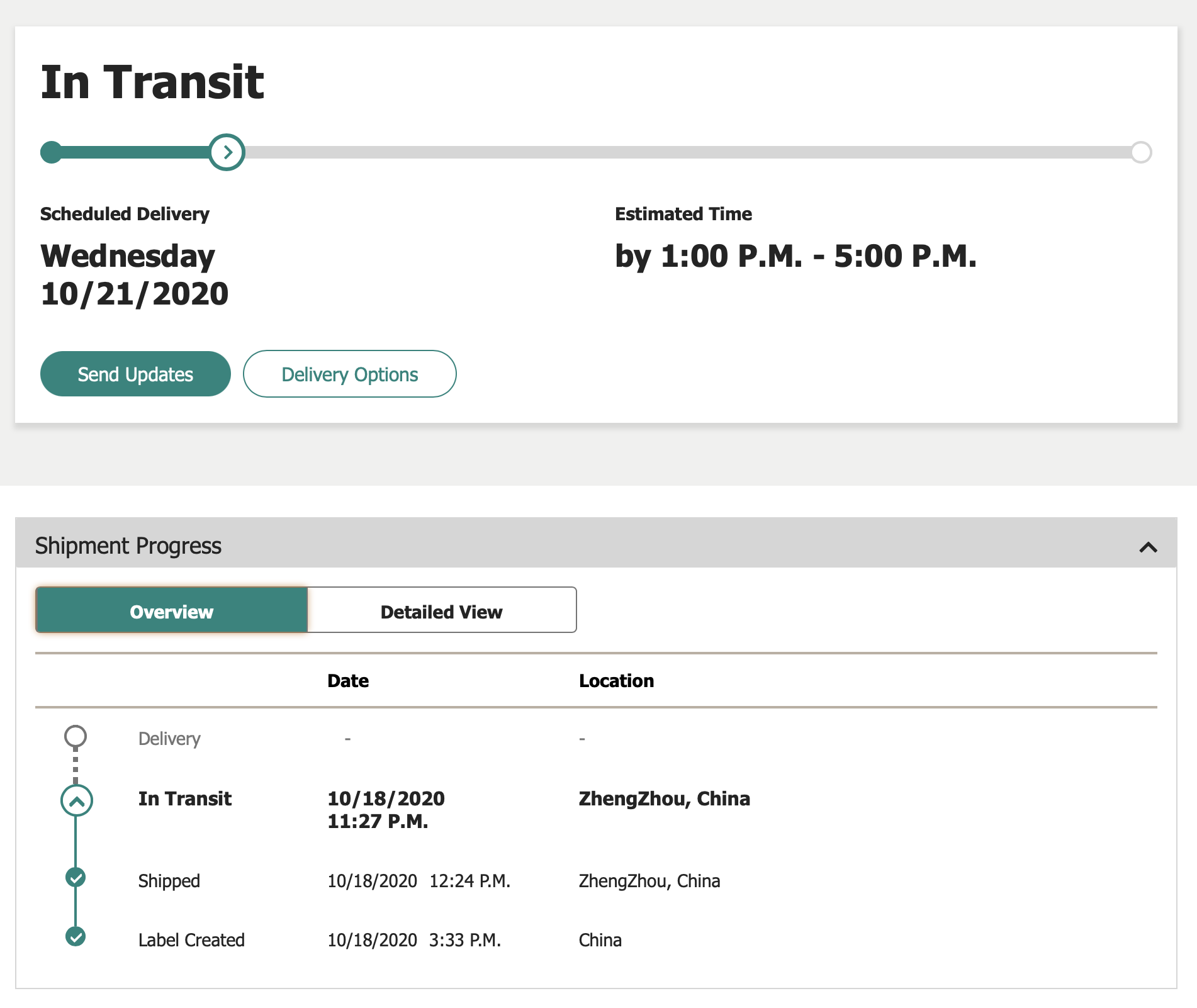Click the Date column header
1197x1008 pixels.
[348, 681]
